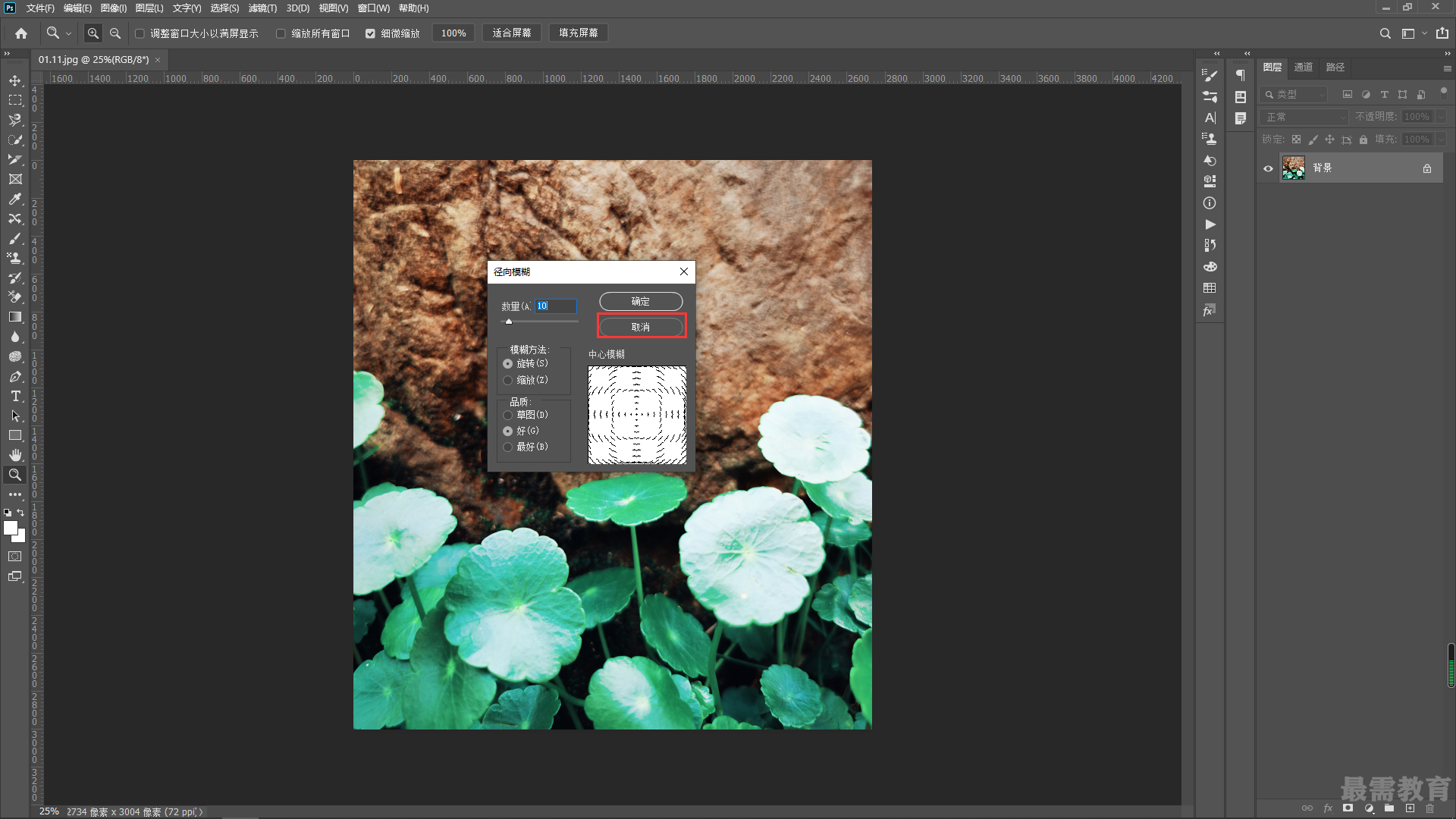Close the 径向模糊 dialog
The height and width of the screenshot is (819, 1456).
point(684,271)
